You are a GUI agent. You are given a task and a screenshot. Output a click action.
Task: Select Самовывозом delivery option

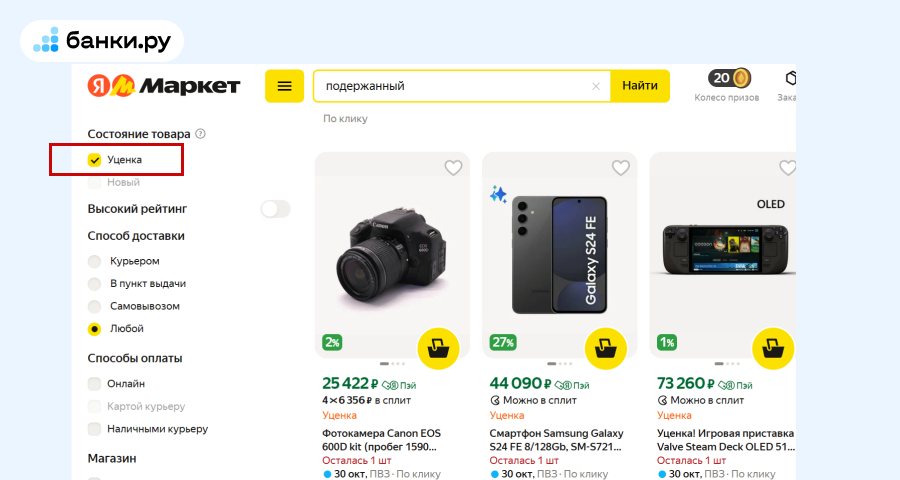(95, 306)
